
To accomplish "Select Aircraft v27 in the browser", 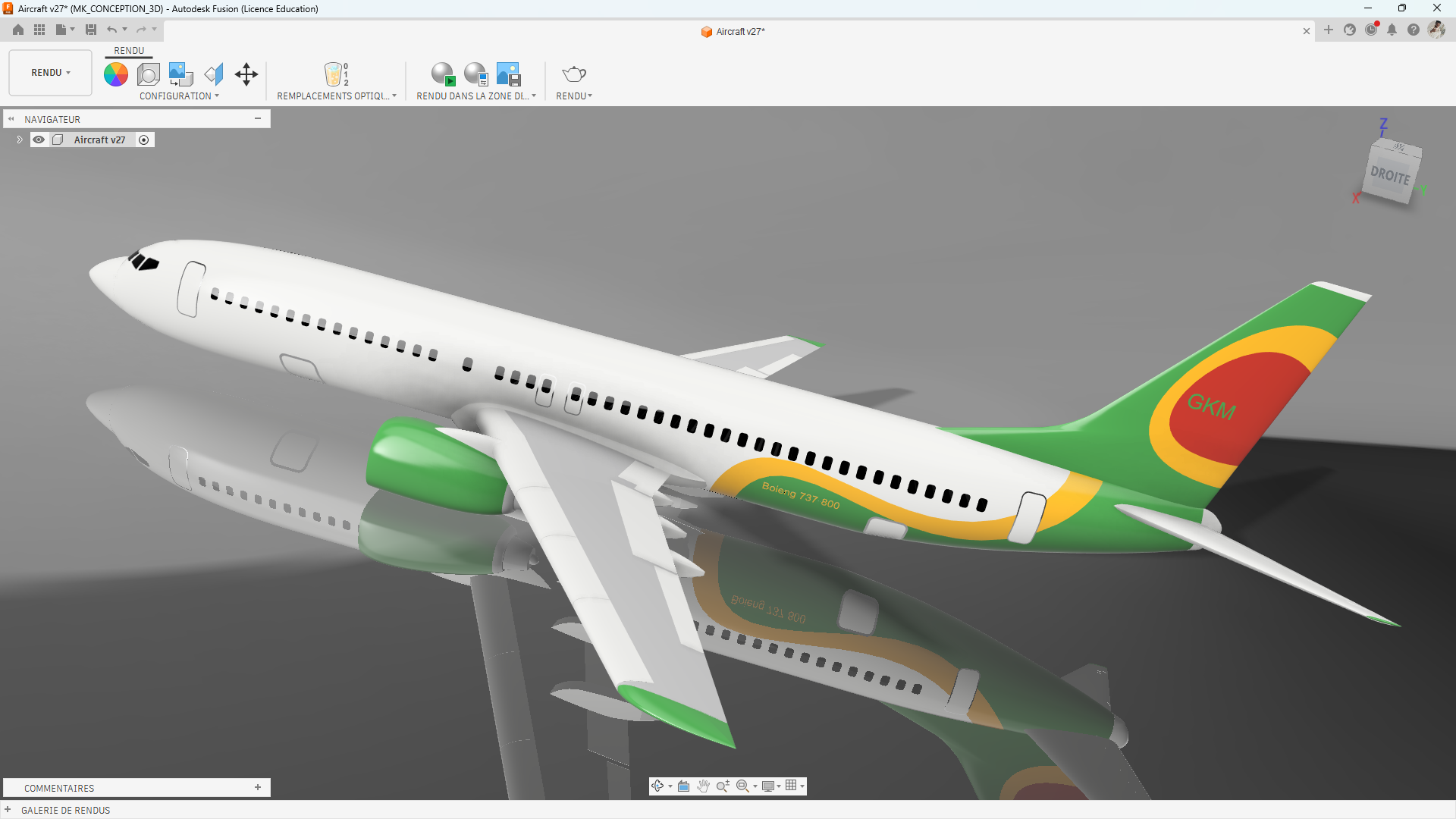I will coord(99,140).
